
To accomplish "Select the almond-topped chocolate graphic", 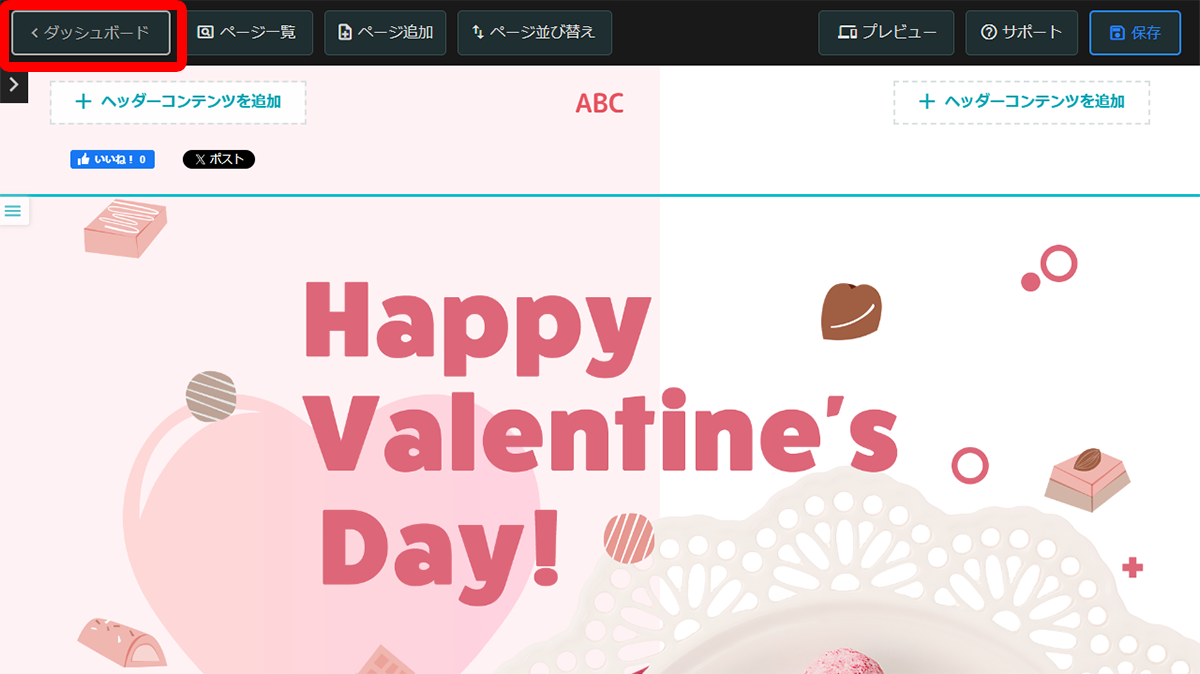I will coord(1087,478).
